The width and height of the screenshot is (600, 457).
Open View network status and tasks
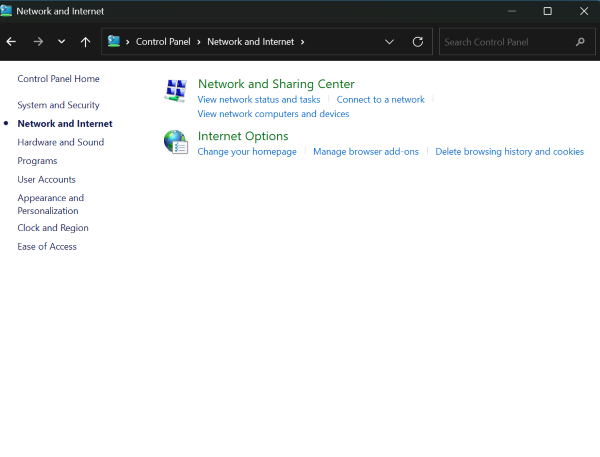[259, 100]
